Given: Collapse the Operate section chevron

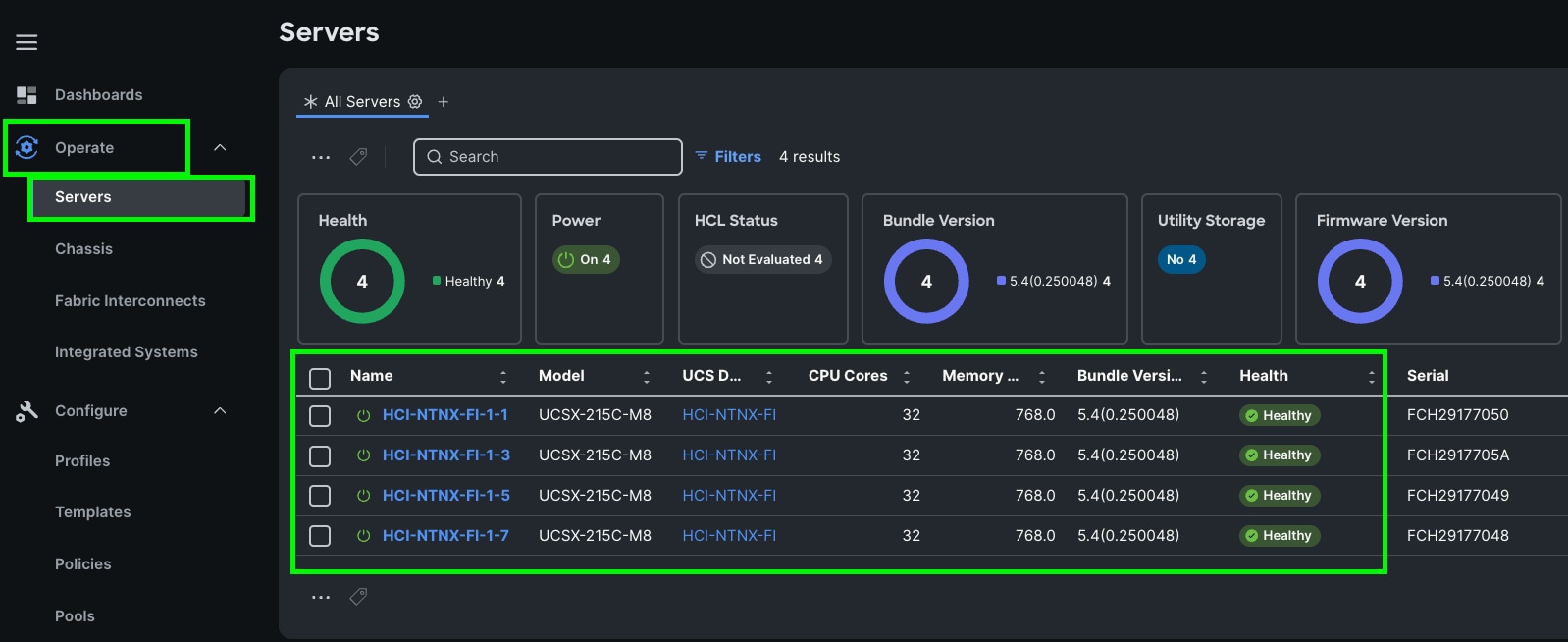Looking at the screenshot, I should point(220,148).
